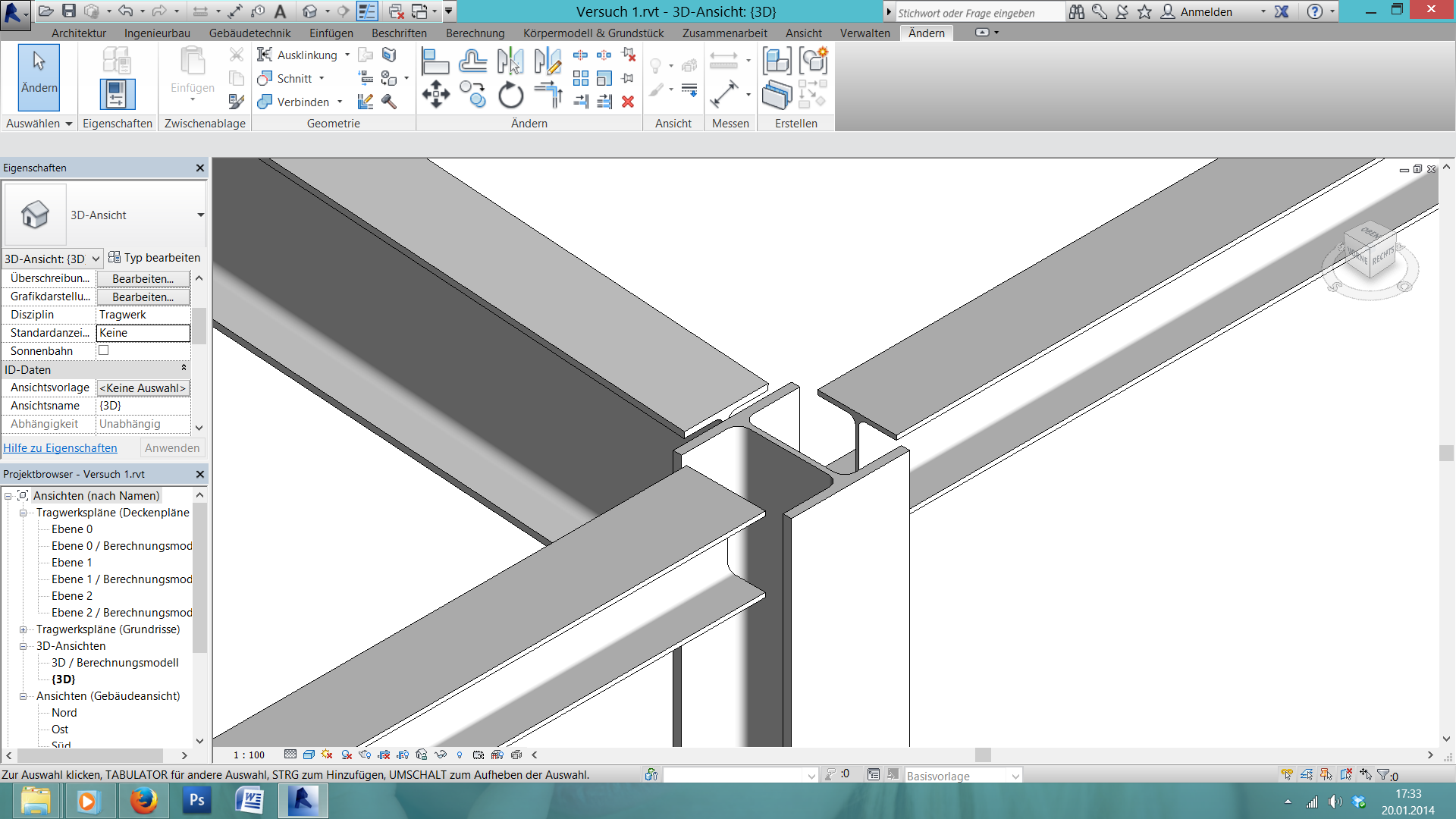Click Bearbeiten button for Grafikdarstellung

pyautogui.click(x=143, y=297)
